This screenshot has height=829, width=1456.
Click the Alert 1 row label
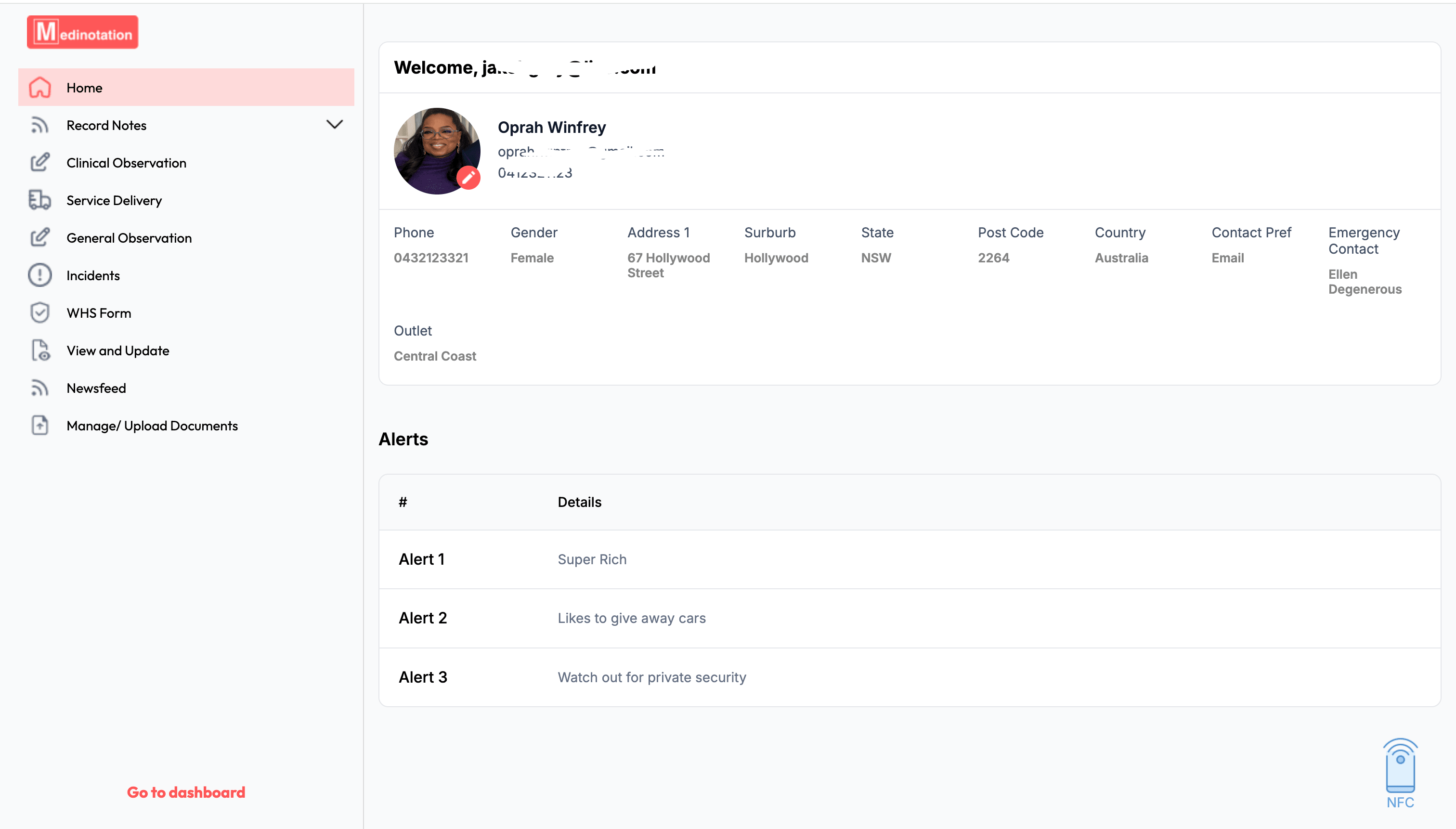421,559
